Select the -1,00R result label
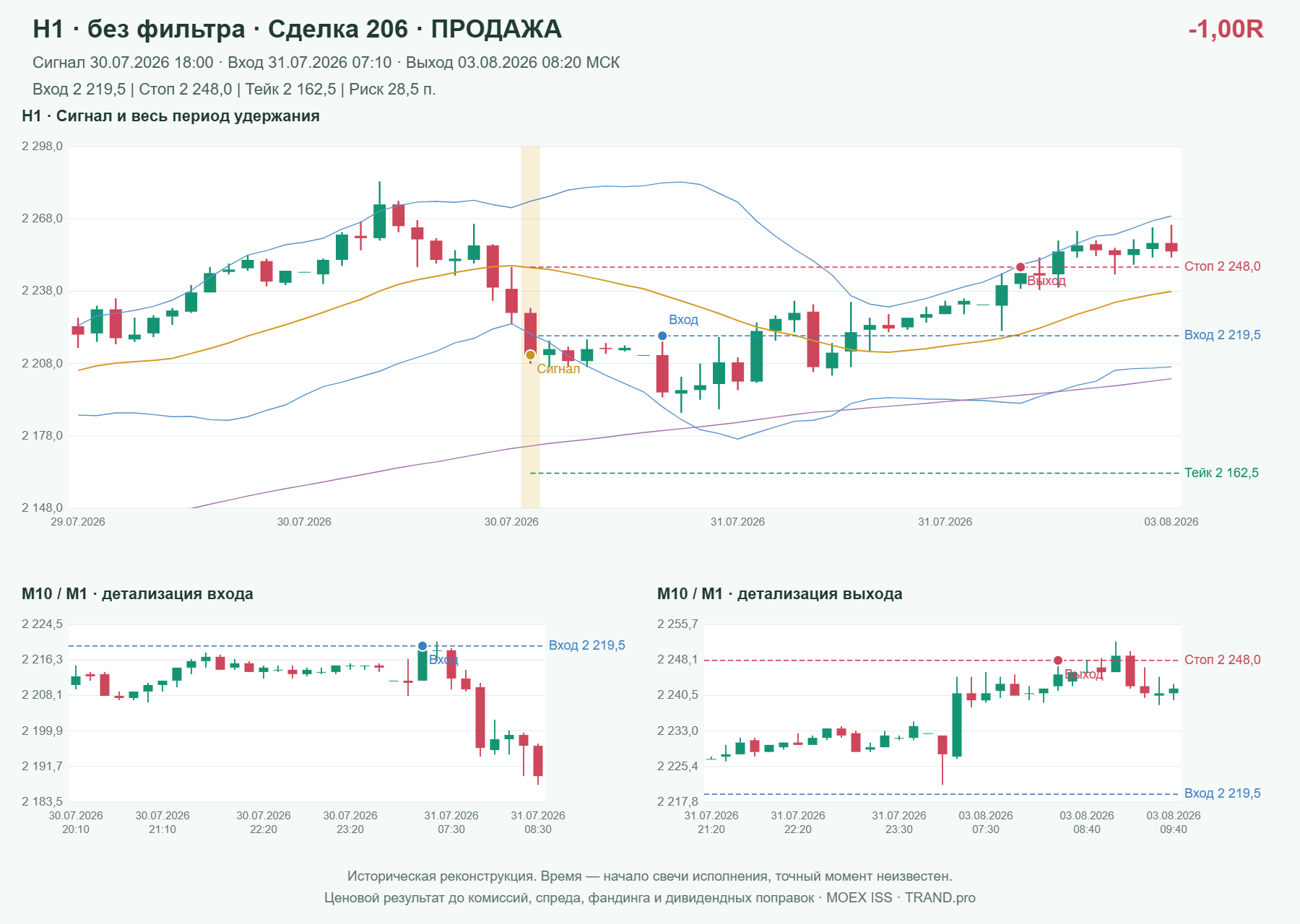1300x924 pixels. pos(1226,29)
